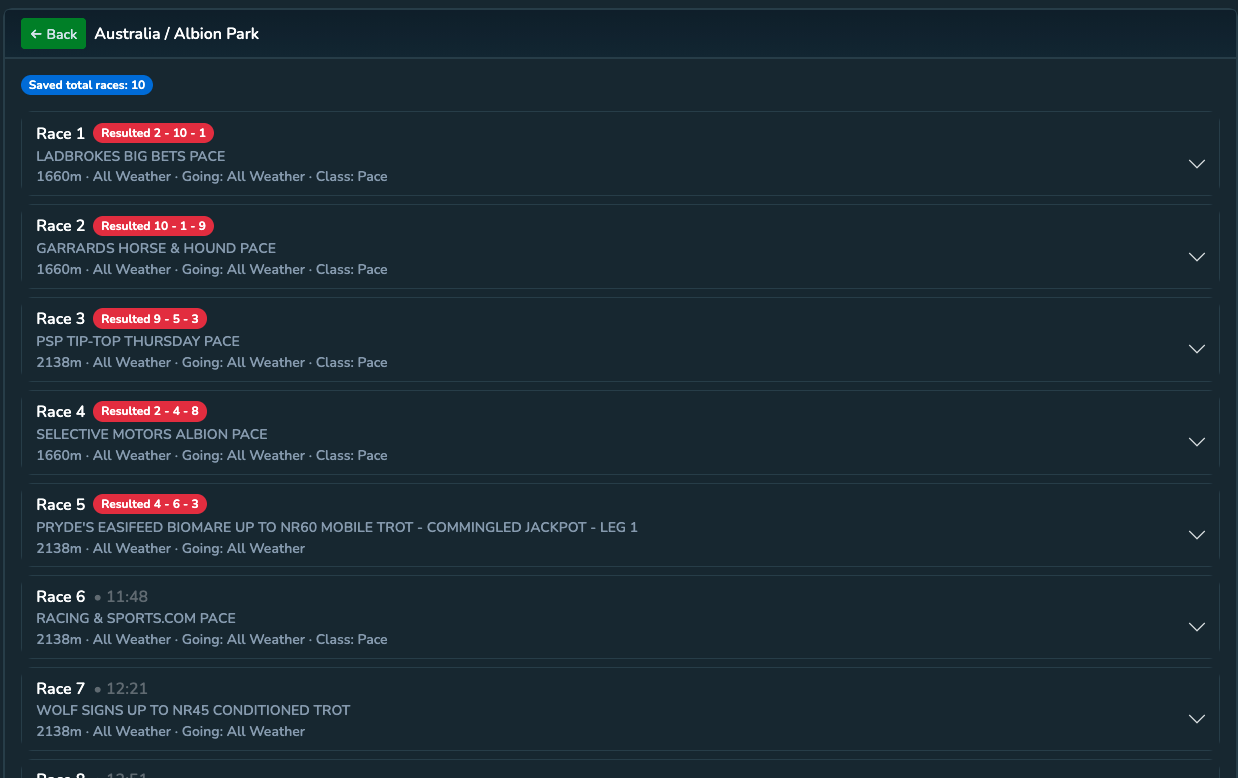The width and height of the screenshot is (1238, 778).
Task: Click the 'GARRARDS HORSE & HOUND PACE' race name
Action: 156,248
